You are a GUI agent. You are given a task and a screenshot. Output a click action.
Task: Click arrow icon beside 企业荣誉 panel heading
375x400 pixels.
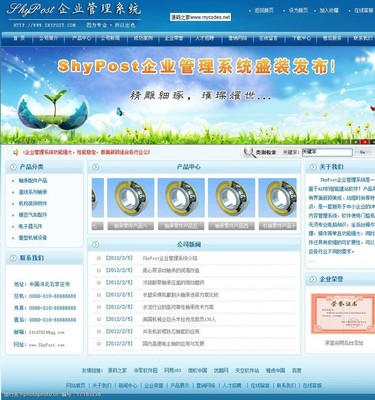312,279
